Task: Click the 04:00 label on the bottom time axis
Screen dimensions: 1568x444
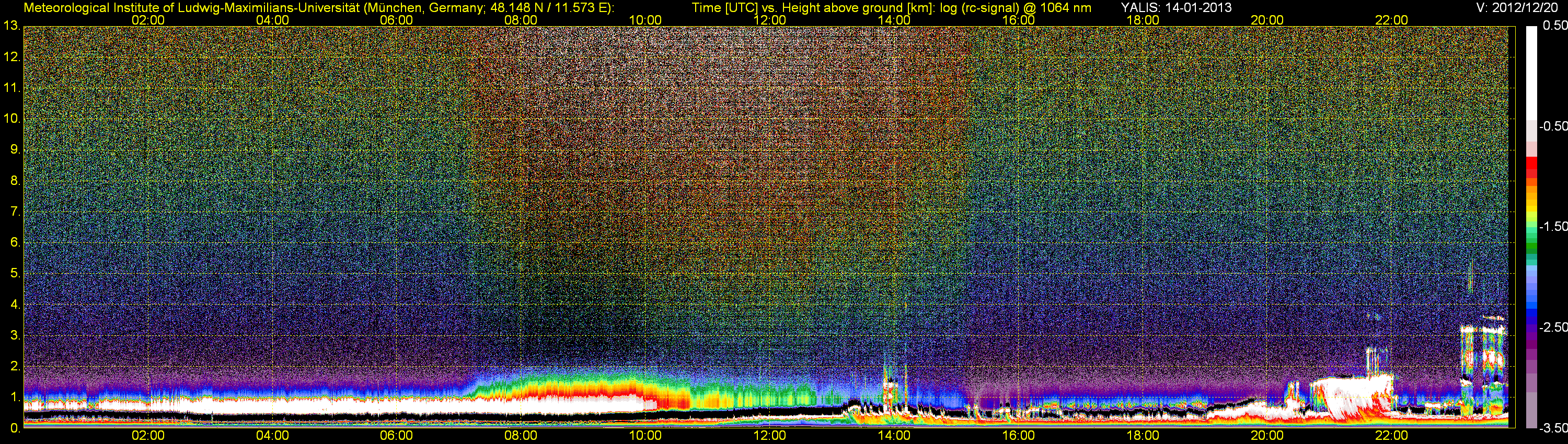Action: pyautogui.click(x=272, y=436)
